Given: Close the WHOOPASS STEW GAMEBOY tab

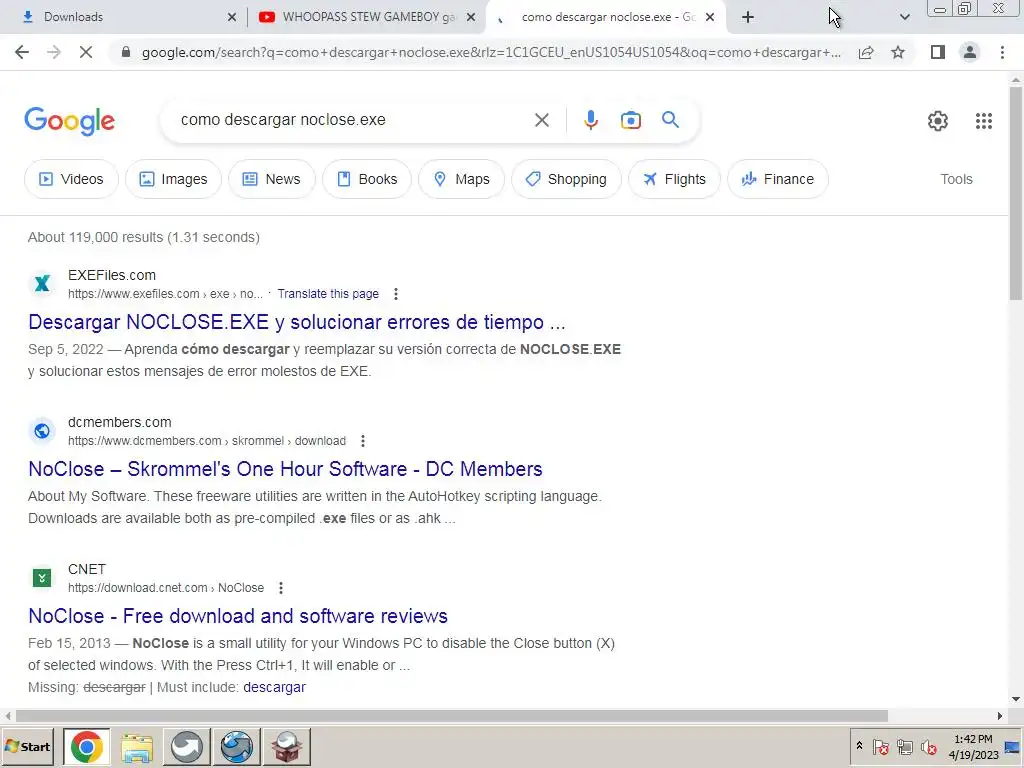Looking at the screenshot, I should click(471, 17).
